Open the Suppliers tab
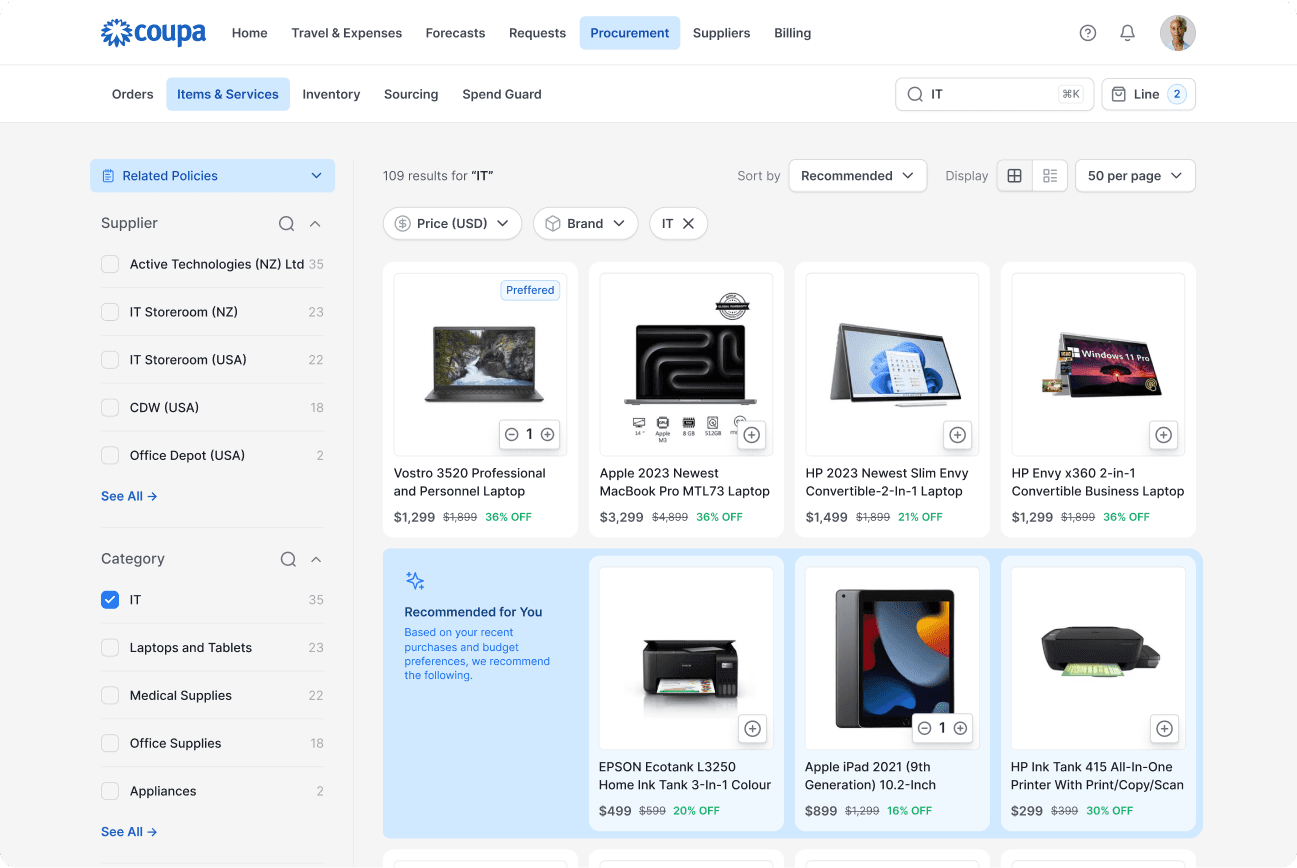The width and height of the screenshot is (1297, 868). pos(721,33)
